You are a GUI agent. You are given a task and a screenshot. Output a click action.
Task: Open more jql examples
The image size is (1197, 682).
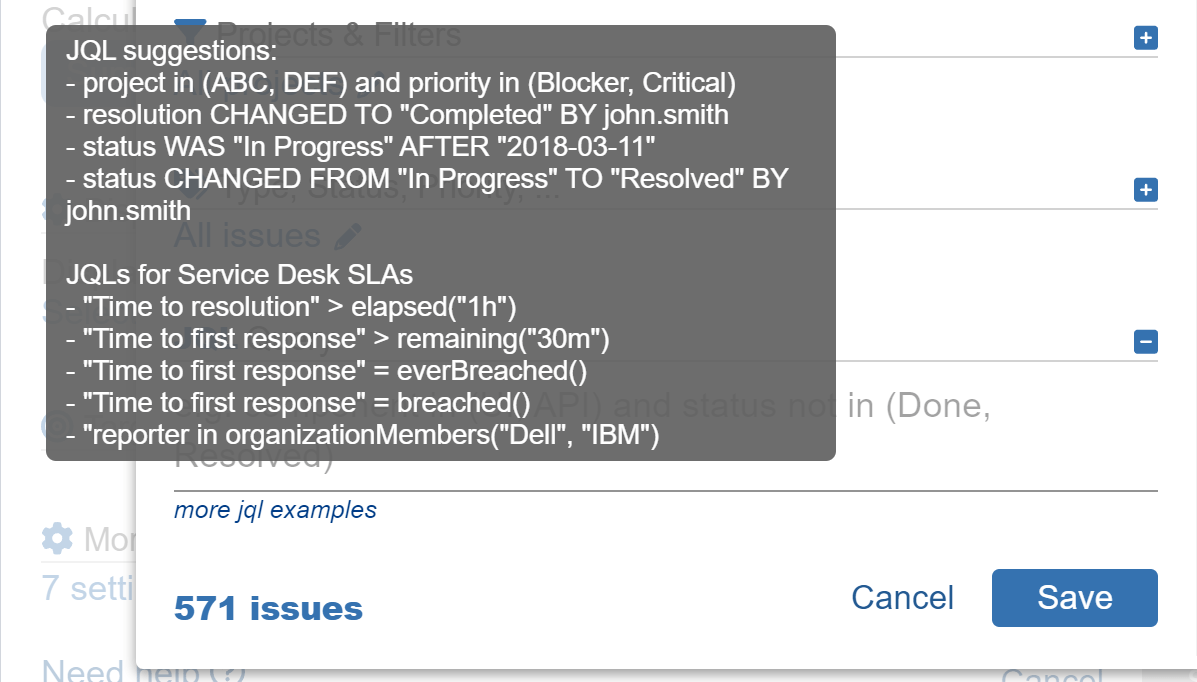275,510
